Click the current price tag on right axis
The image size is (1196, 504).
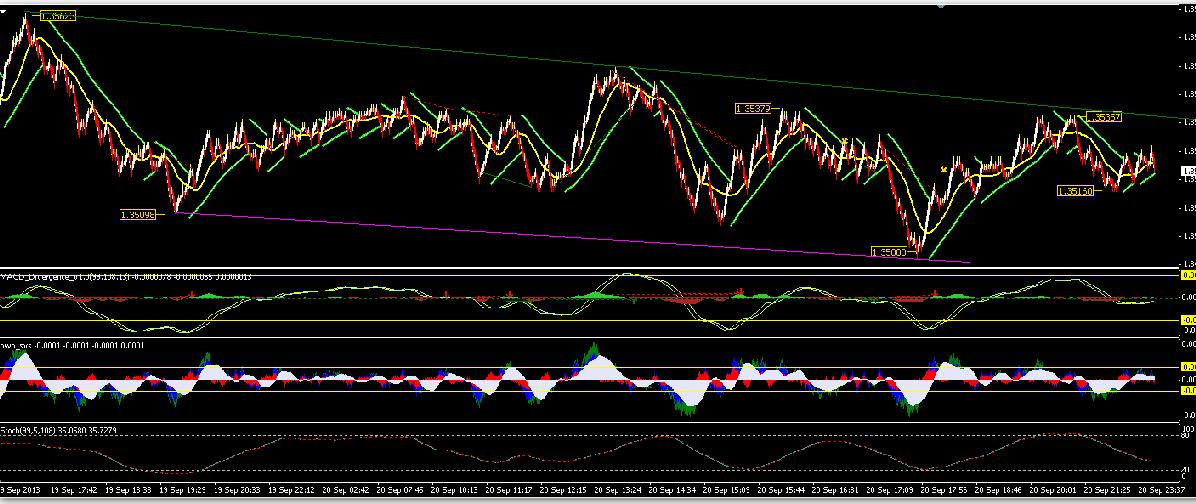(1188, 172)
